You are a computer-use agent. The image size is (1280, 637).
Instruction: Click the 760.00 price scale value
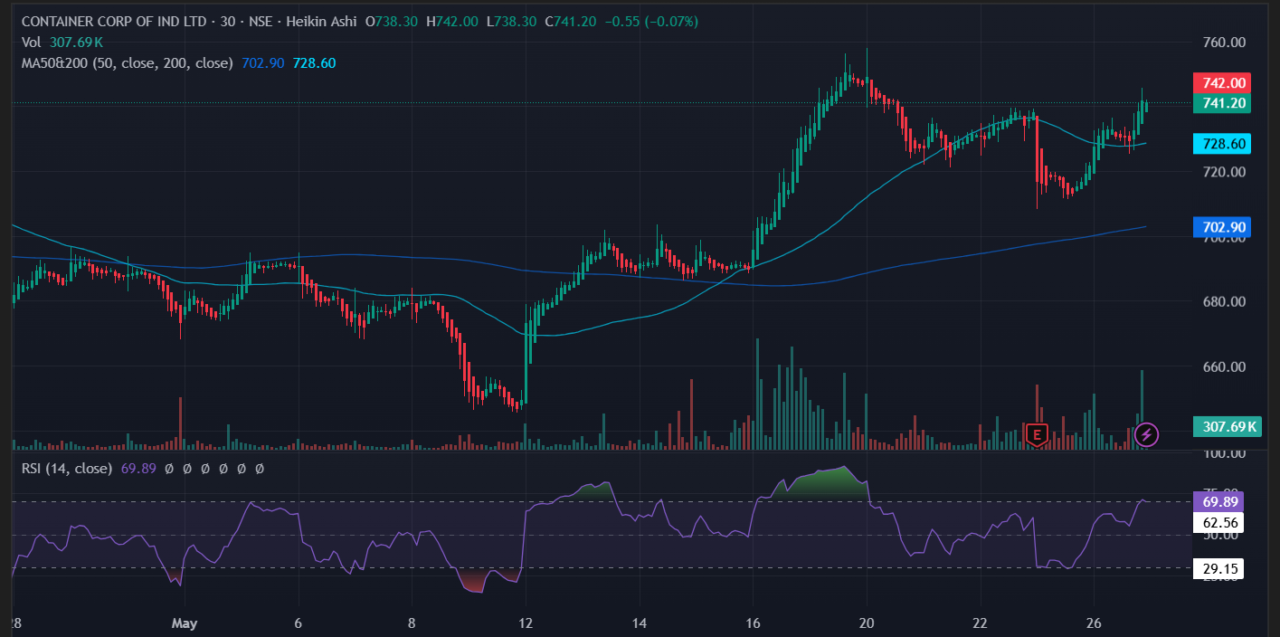(1223, 43)
